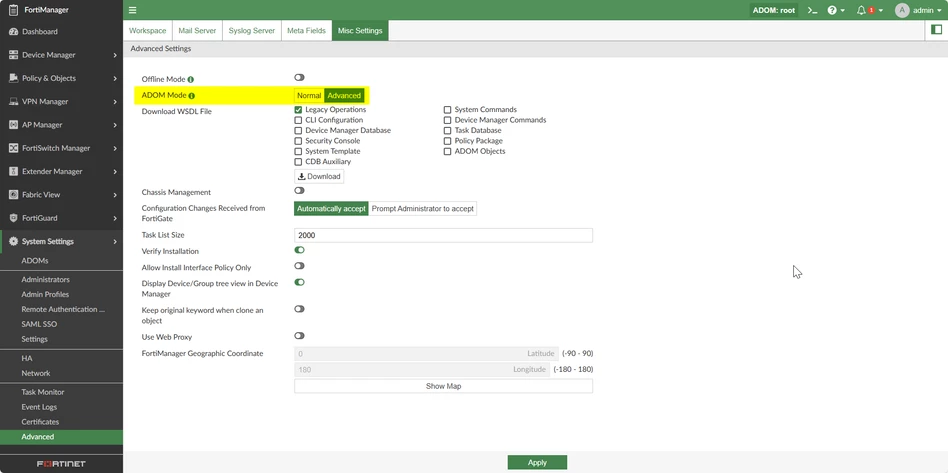Open the Administrators menu item
This screenshot has width=948, height=473.
pos(45,279)
